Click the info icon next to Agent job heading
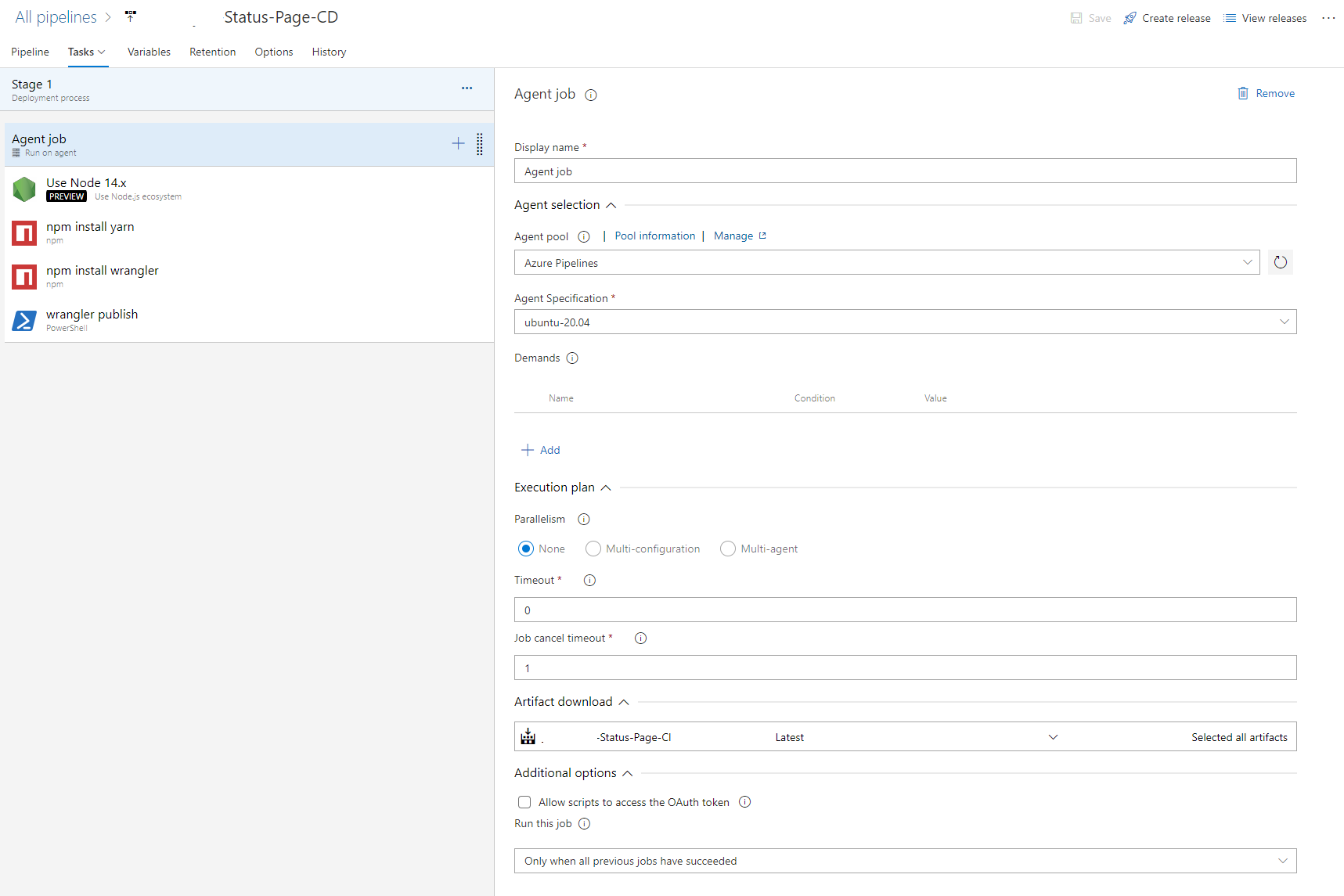 [x=591, y=95]
